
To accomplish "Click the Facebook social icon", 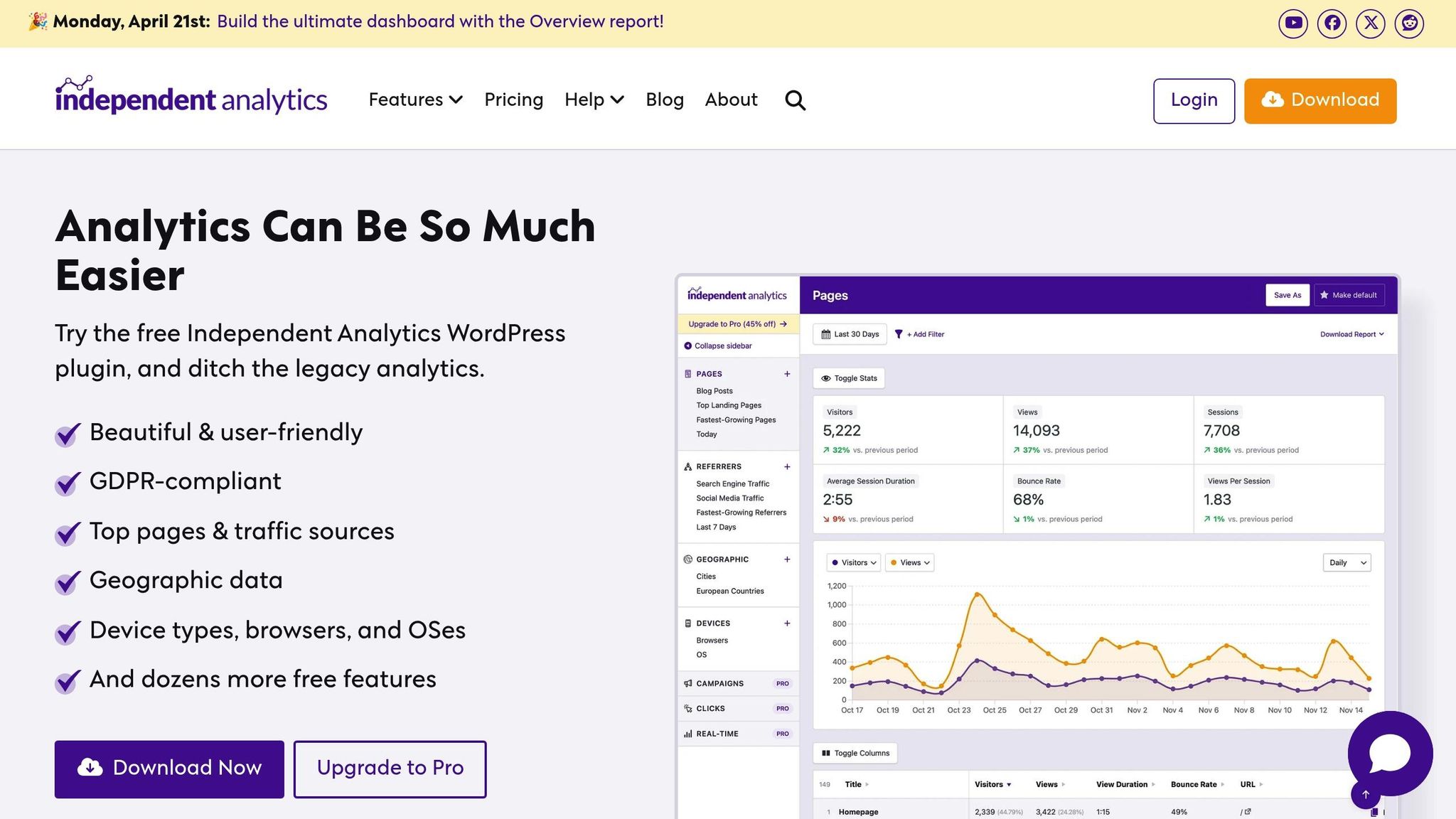I will pyautogui.click(x=1332, y=23).
